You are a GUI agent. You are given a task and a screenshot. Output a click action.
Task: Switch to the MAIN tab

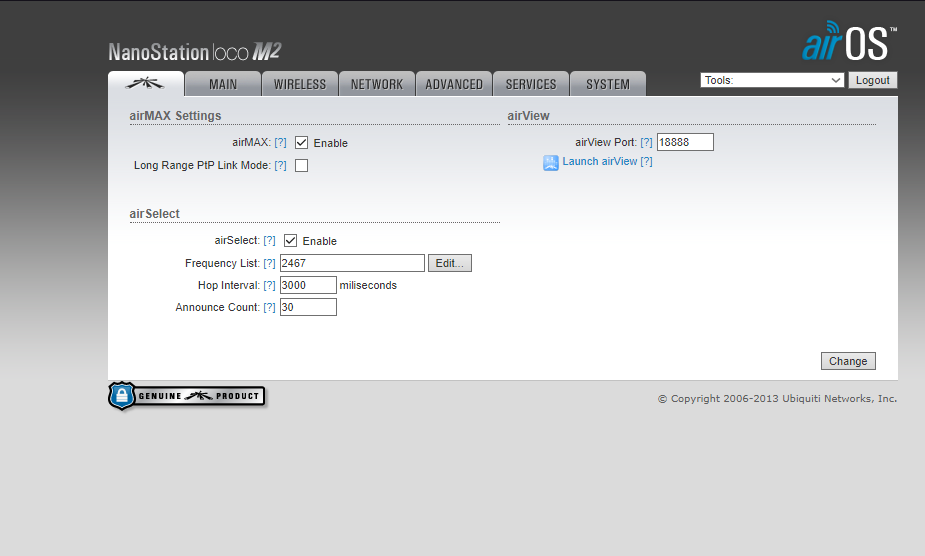pyautogui.click(x=223, y=84)
